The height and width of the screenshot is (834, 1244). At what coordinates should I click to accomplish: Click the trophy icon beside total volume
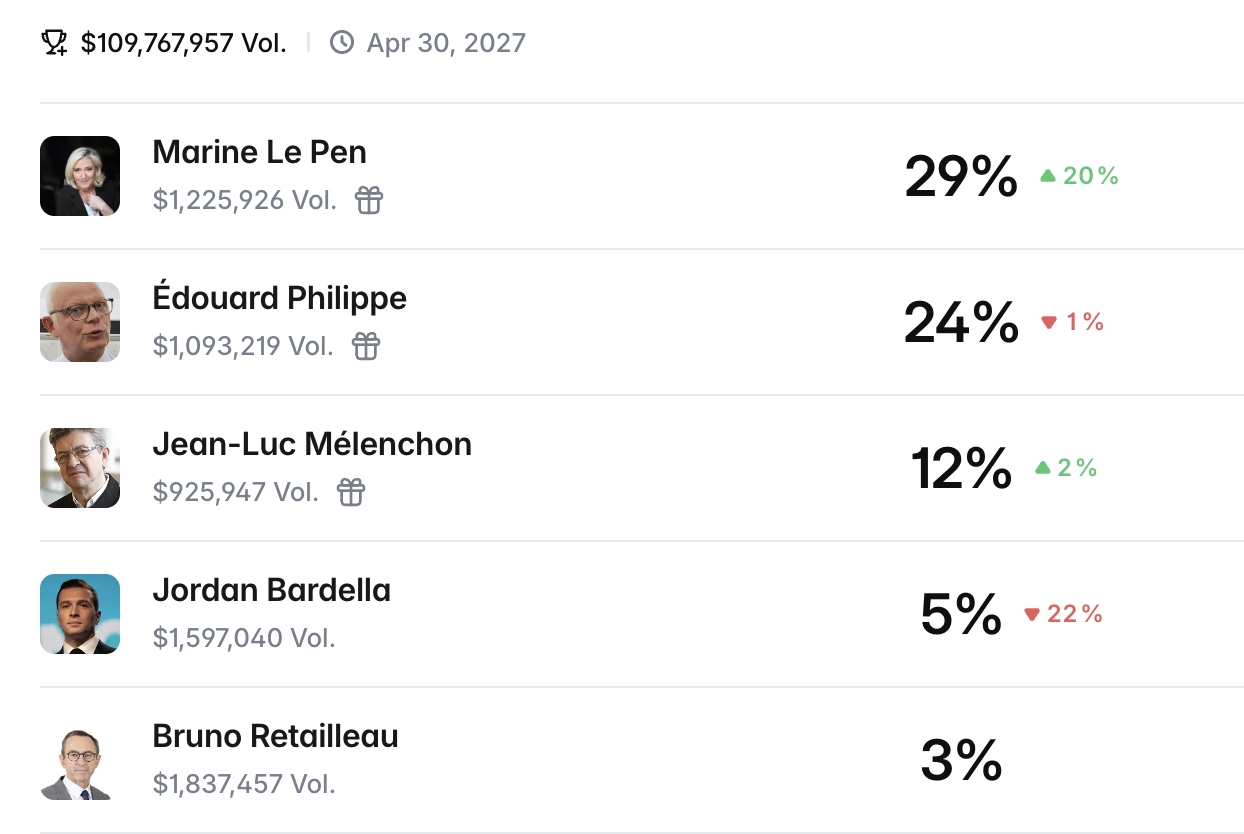pyautogui.click(x=54, y=42)
